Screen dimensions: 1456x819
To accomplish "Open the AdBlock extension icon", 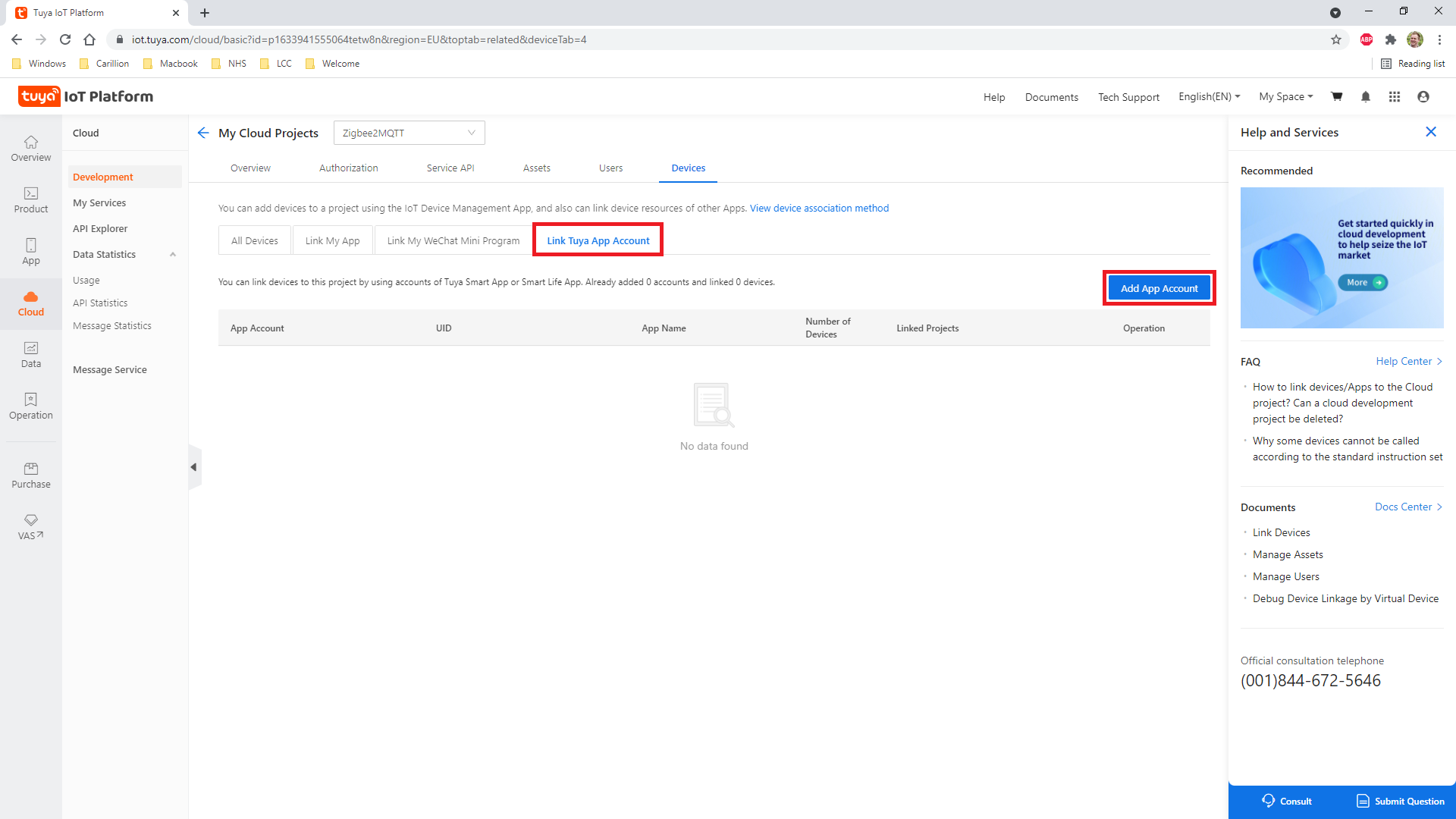I will point(1367,39).
